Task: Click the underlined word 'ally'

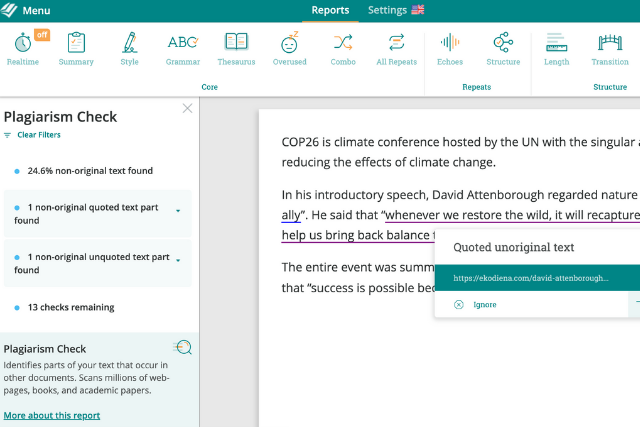Action: 291,215
